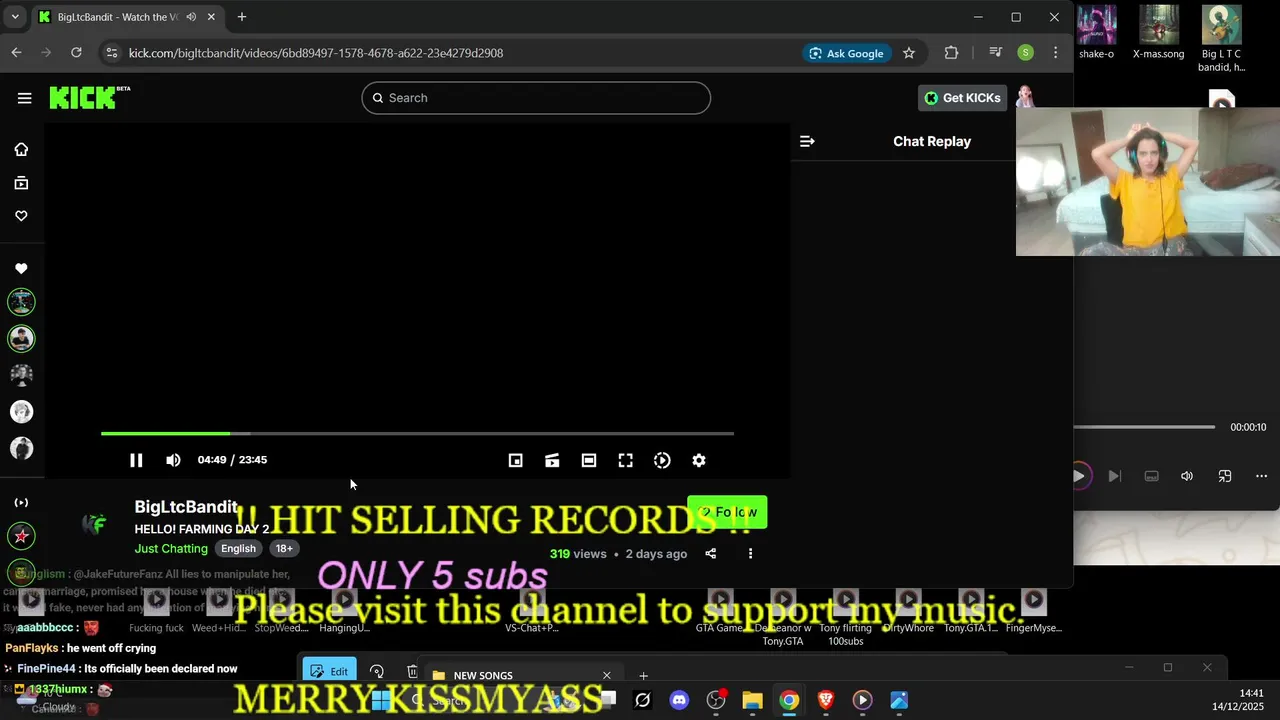Open Discord from the taskbar
This screenshot has height=720, width=1280.
pos(679,700)
